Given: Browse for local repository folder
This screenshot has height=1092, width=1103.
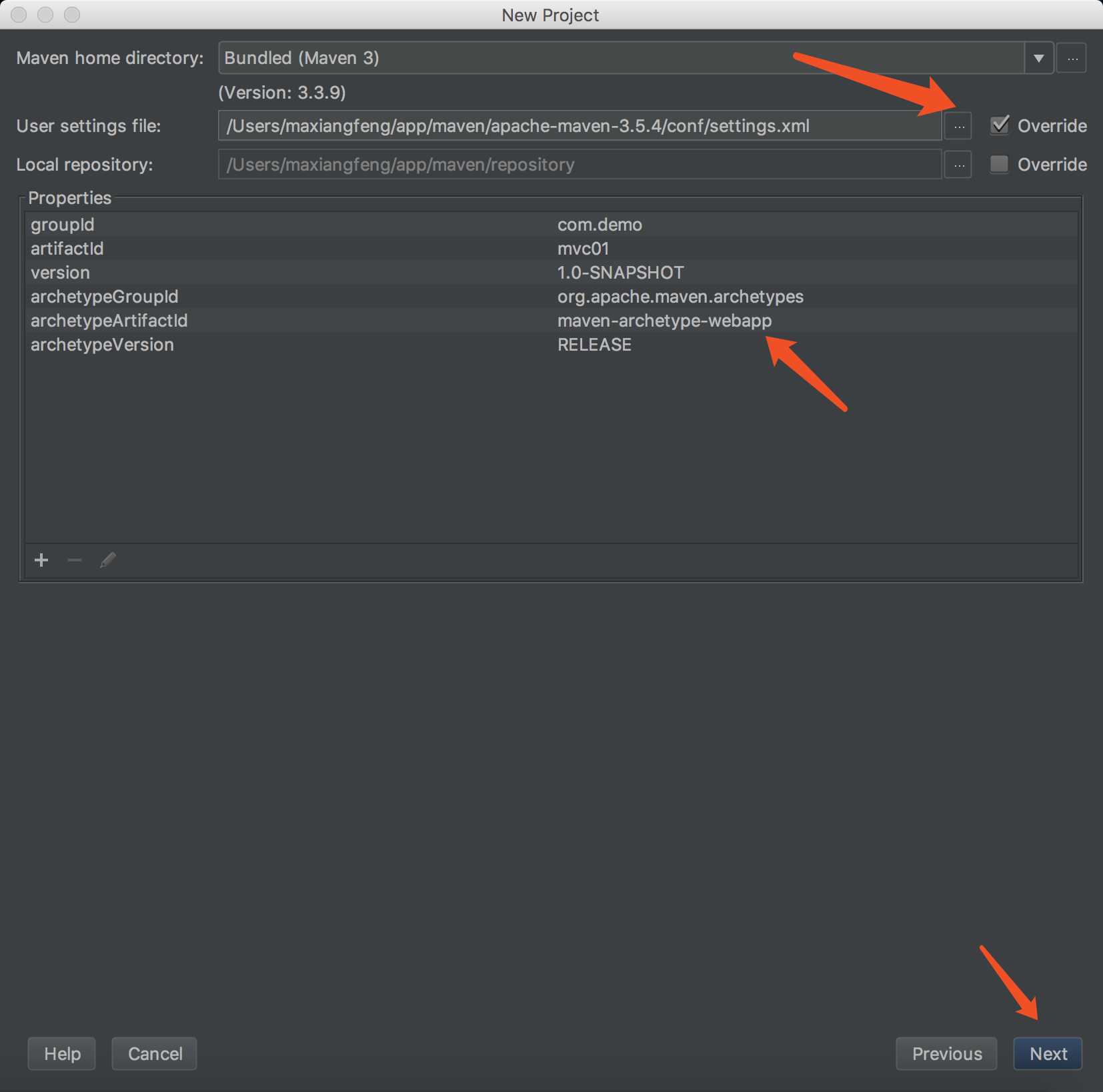Looking at the screenshot, I should (958, 165).
